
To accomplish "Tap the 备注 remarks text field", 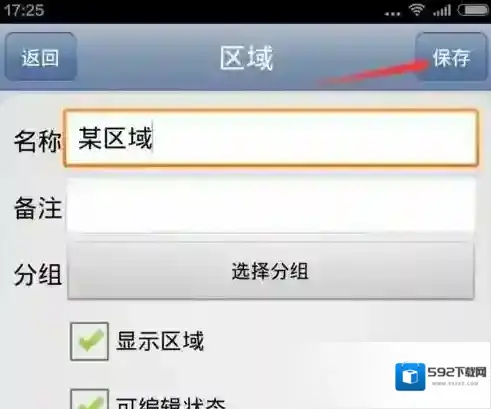I will tap(271, 205).
